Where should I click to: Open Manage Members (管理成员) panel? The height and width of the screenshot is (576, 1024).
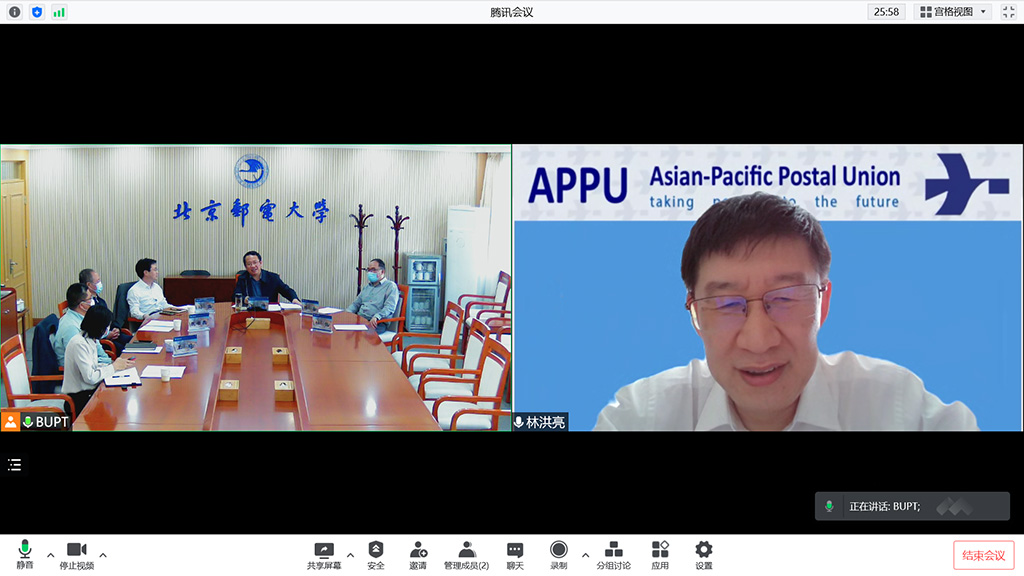pos(466,555)
